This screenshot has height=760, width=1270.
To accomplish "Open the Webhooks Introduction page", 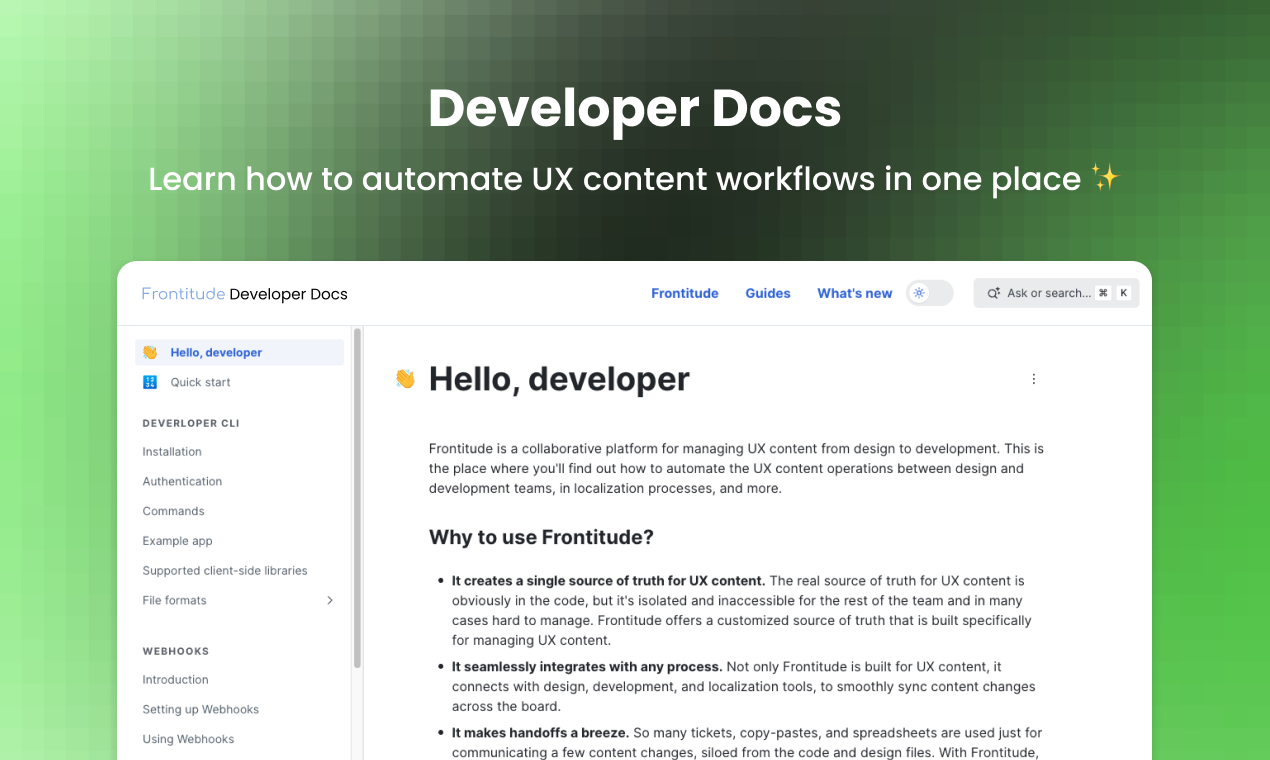I will click(175, 680).
